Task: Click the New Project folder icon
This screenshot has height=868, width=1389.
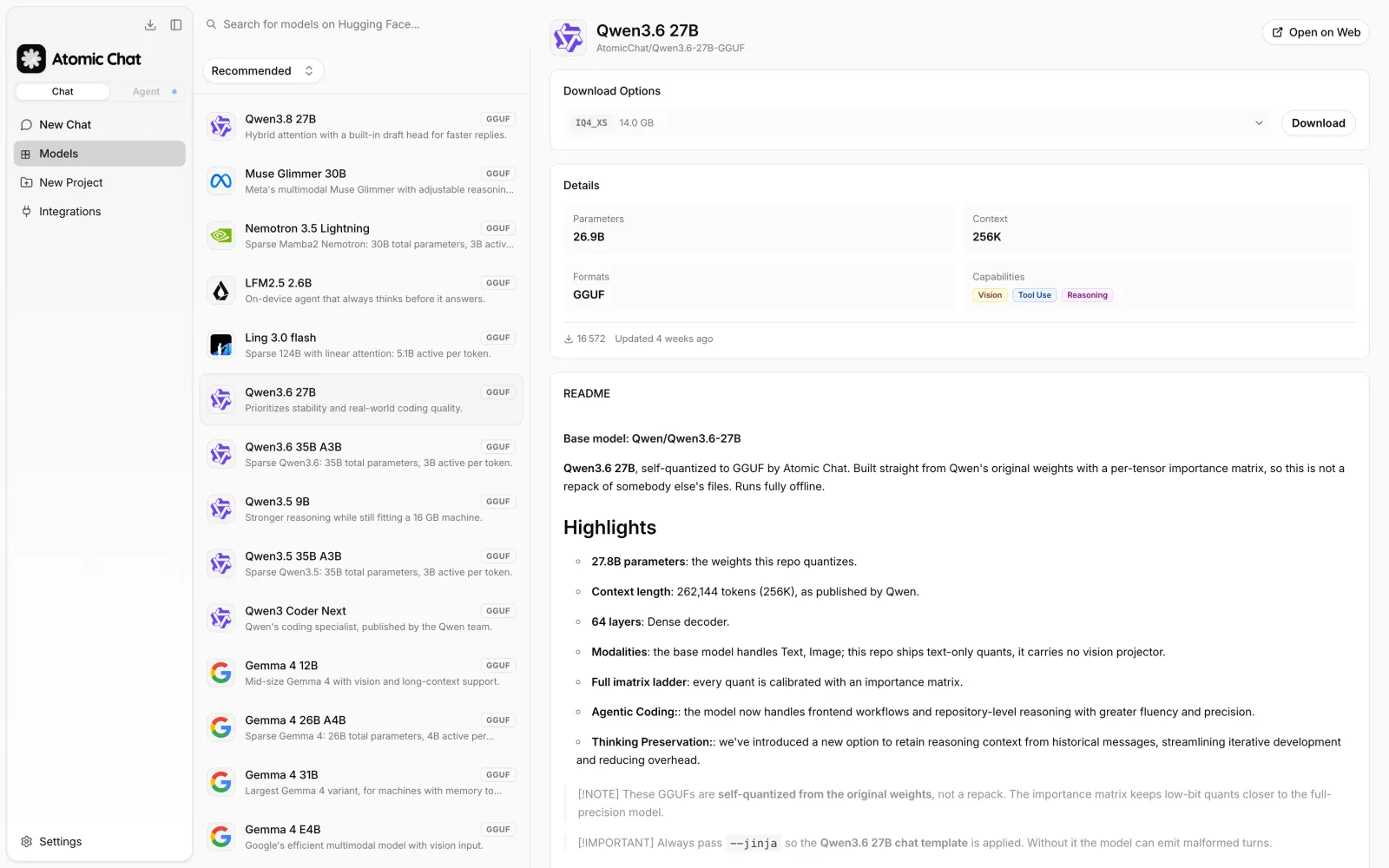Action: 26,182
